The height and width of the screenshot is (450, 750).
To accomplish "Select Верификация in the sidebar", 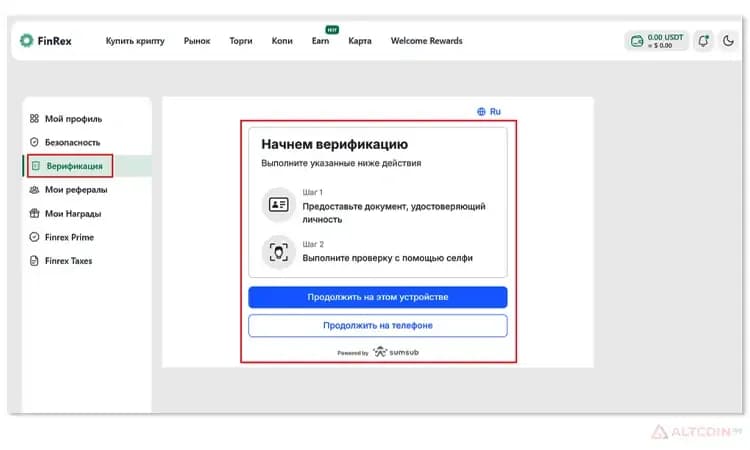I will tap(70, 166).
